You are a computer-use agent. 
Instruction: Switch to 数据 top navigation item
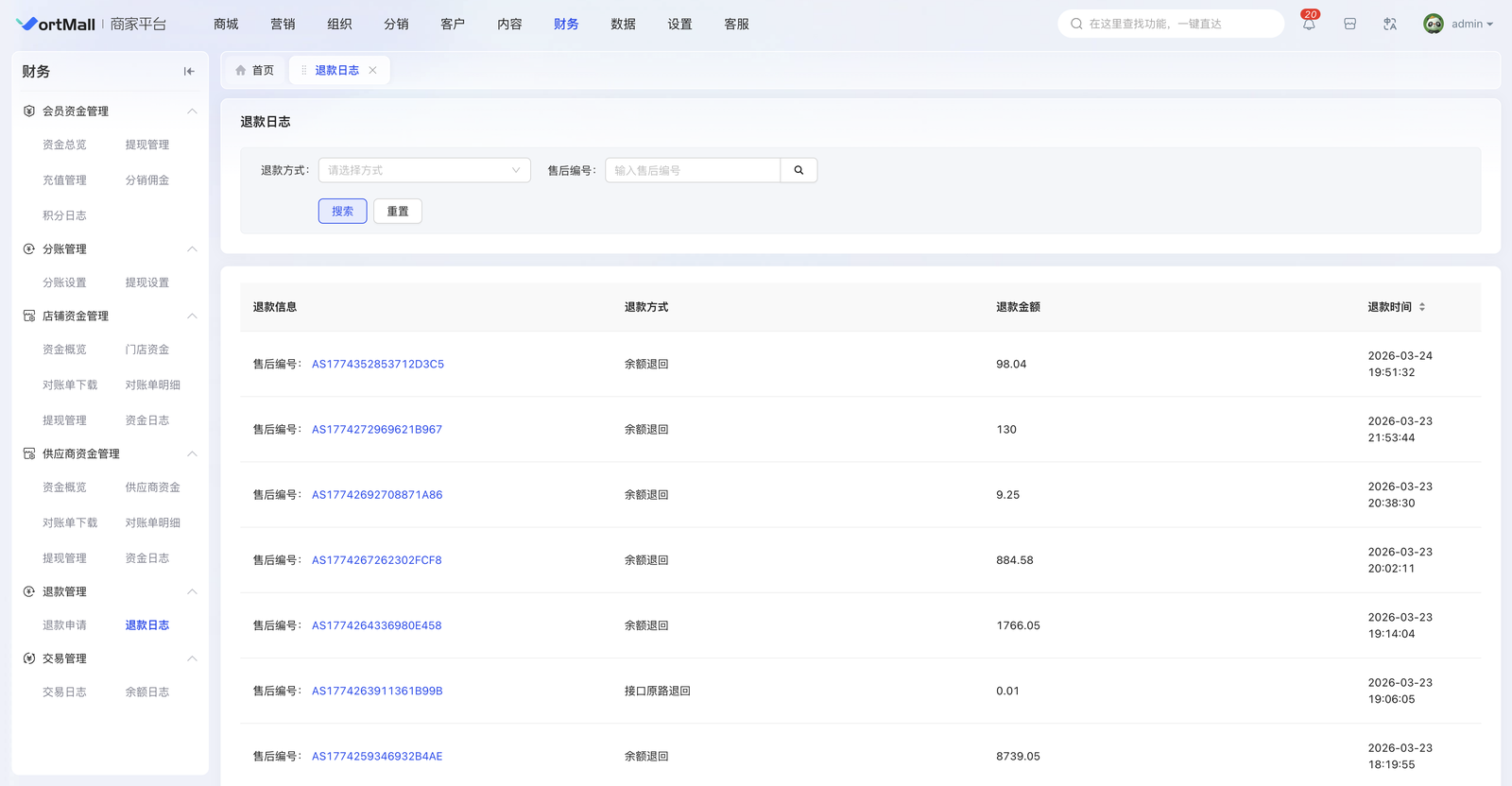(x=623, y=25)
